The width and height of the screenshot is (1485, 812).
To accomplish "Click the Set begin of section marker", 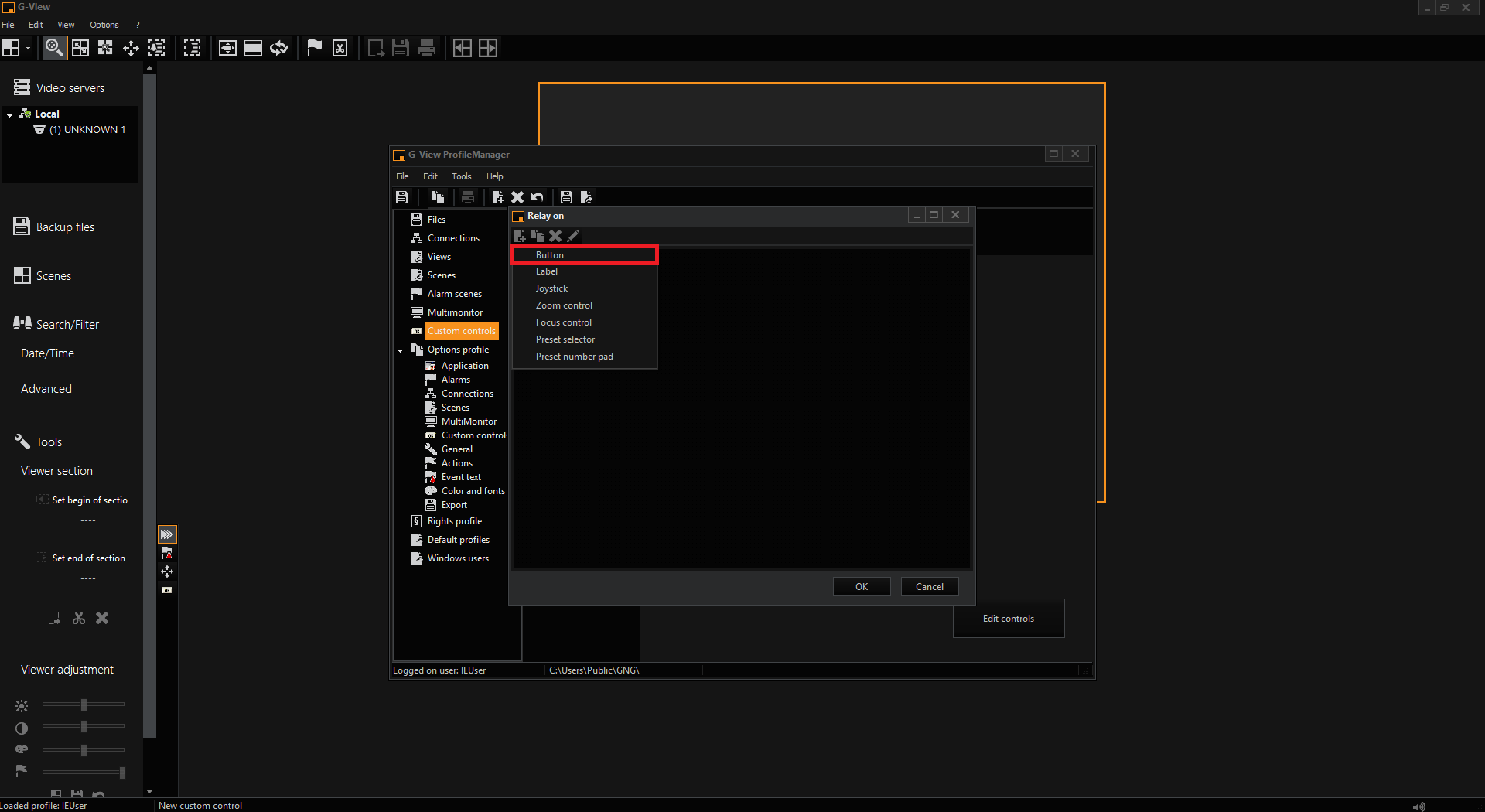I will click(x=43, y=500).
